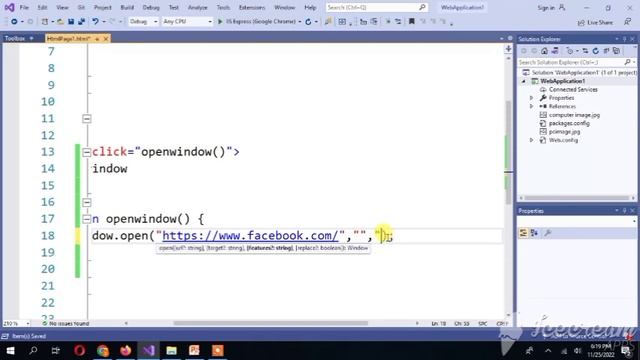Screen dimensions: 640x360
Task: Expand the References tree node
Action: 531,107
